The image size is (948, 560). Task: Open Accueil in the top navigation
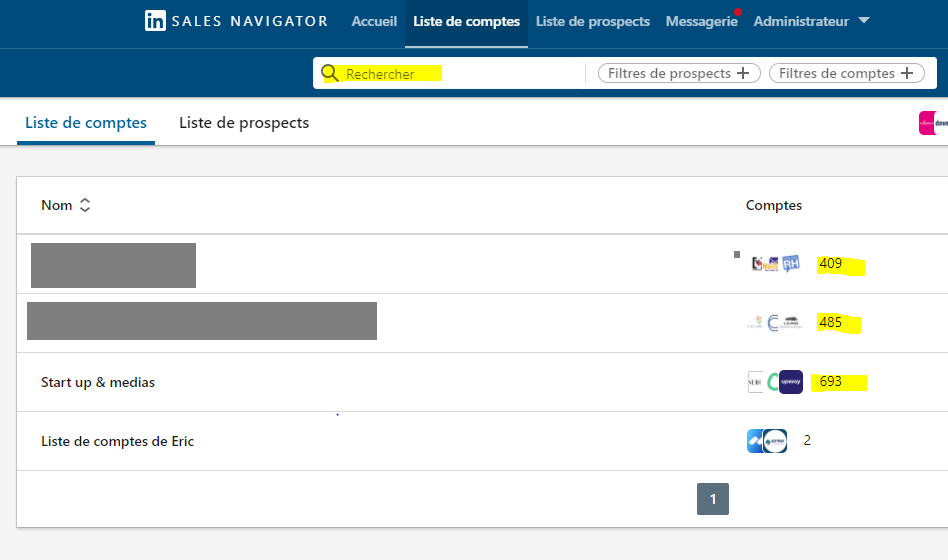point(374,21)
